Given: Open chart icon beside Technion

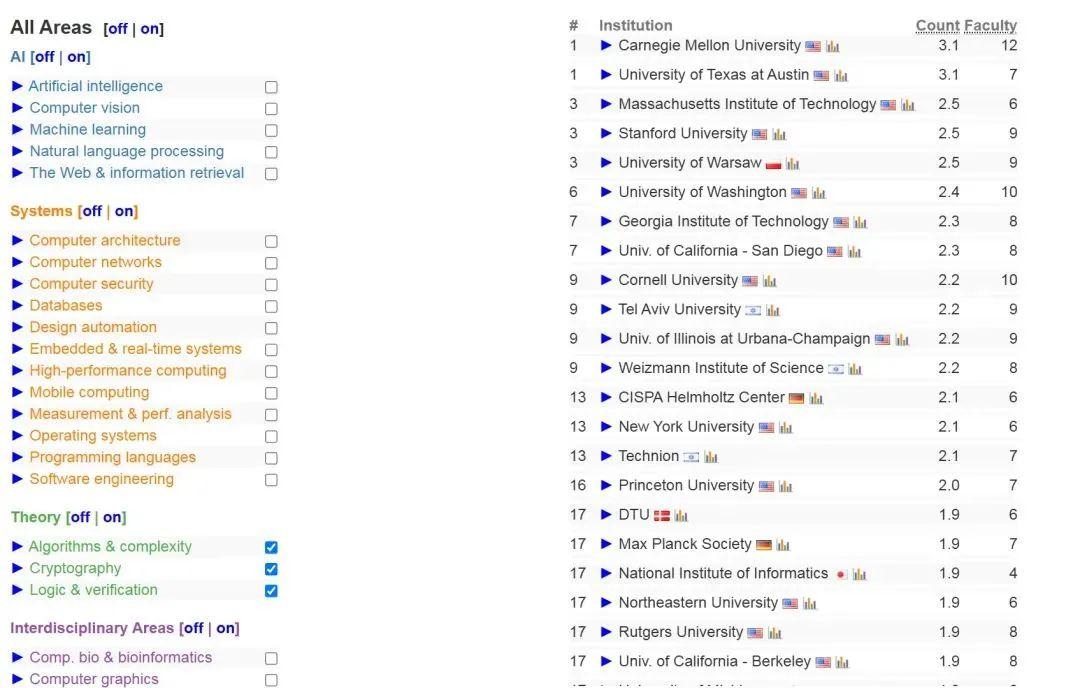Looking at the screenshot, I should [x=711, y=457].
